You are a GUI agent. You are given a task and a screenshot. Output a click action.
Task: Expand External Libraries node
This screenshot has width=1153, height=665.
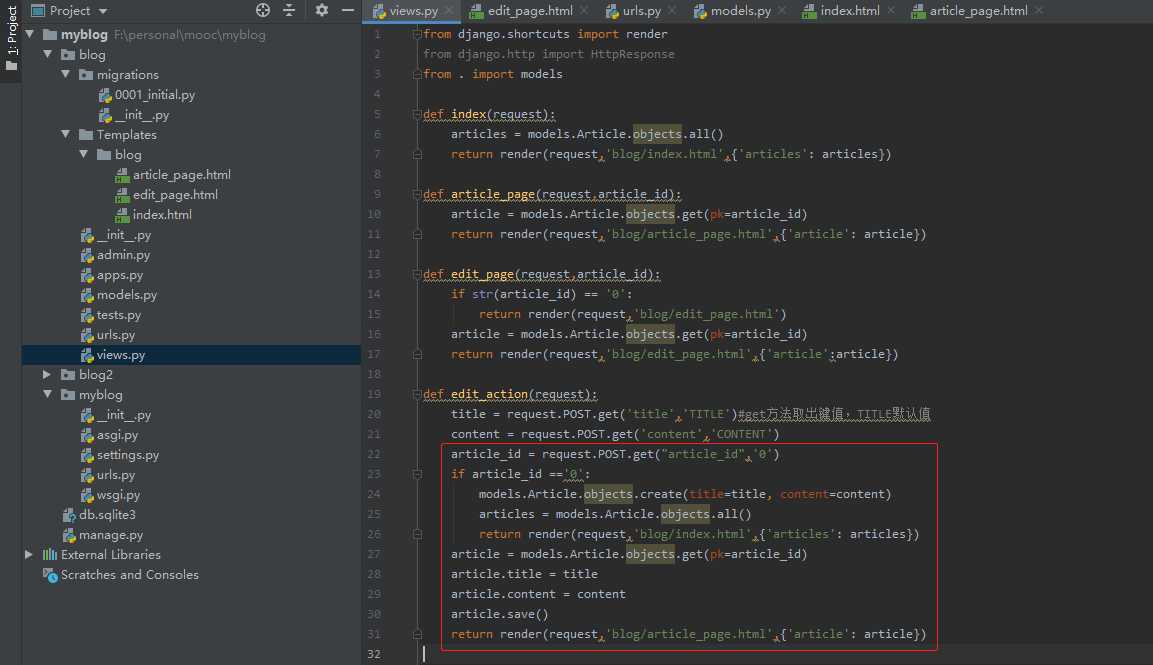pos(29,554)
